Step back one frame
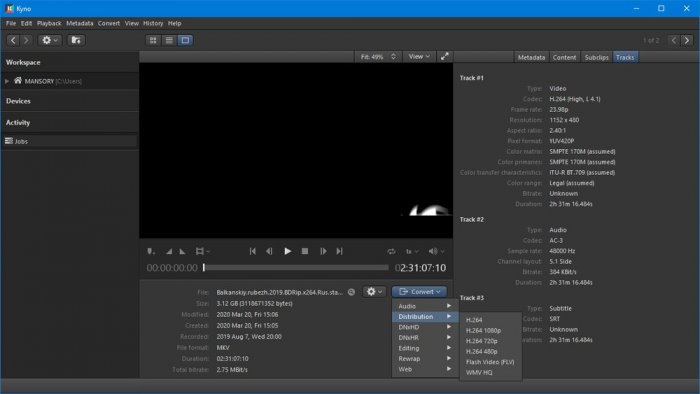This screenshot has height=394, width=700. [269, 252]
